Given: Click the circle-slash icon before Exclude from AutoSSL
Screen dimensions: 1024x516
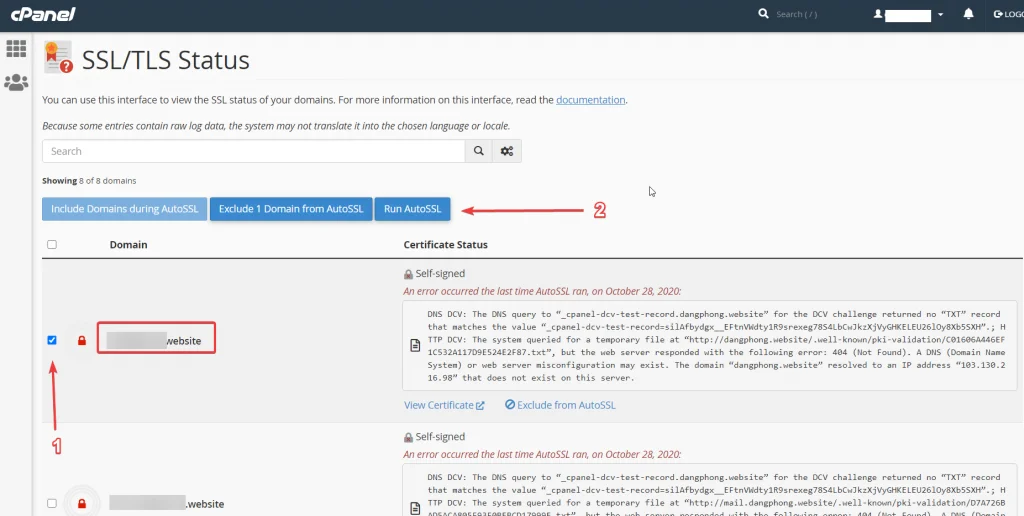Looking at the screenshot, I should (510, 404).
